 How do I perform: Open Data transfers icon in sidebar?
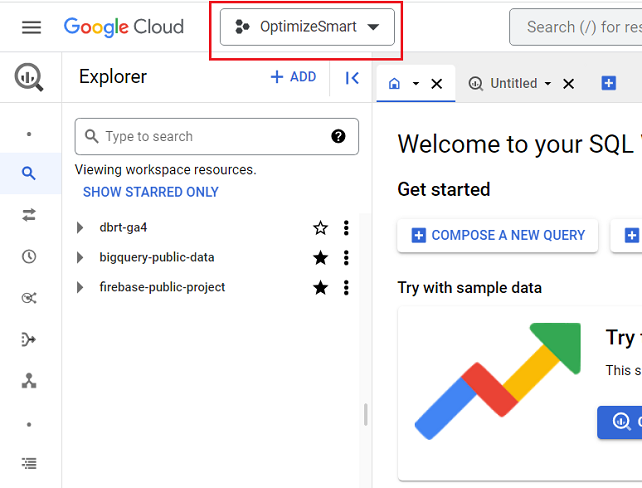pos(29,215)
